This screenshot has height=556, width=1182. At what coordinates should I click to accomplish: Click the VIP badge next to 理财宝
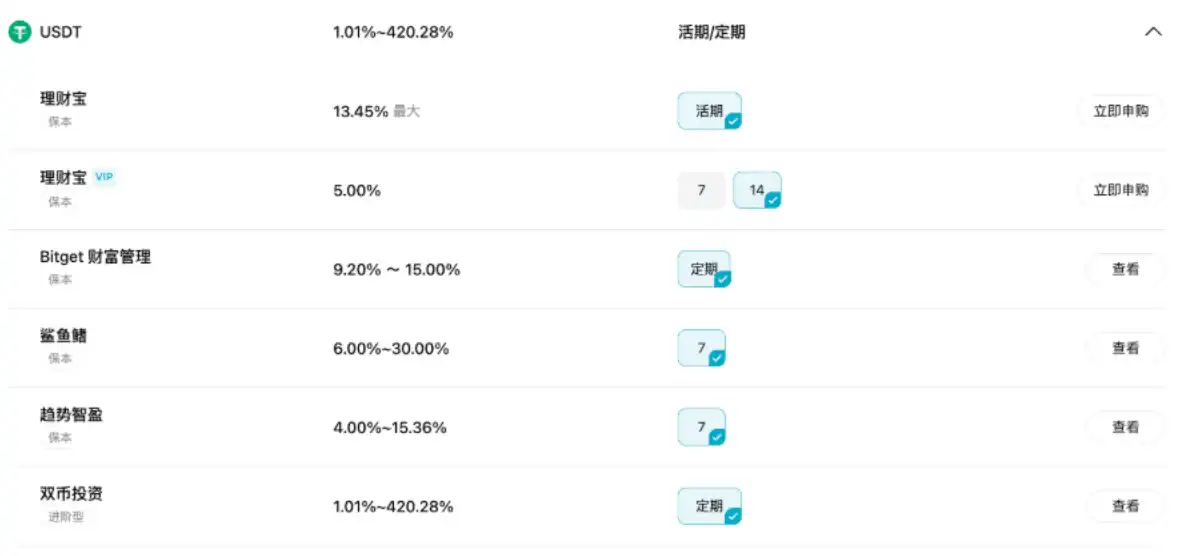click(104, 177)
